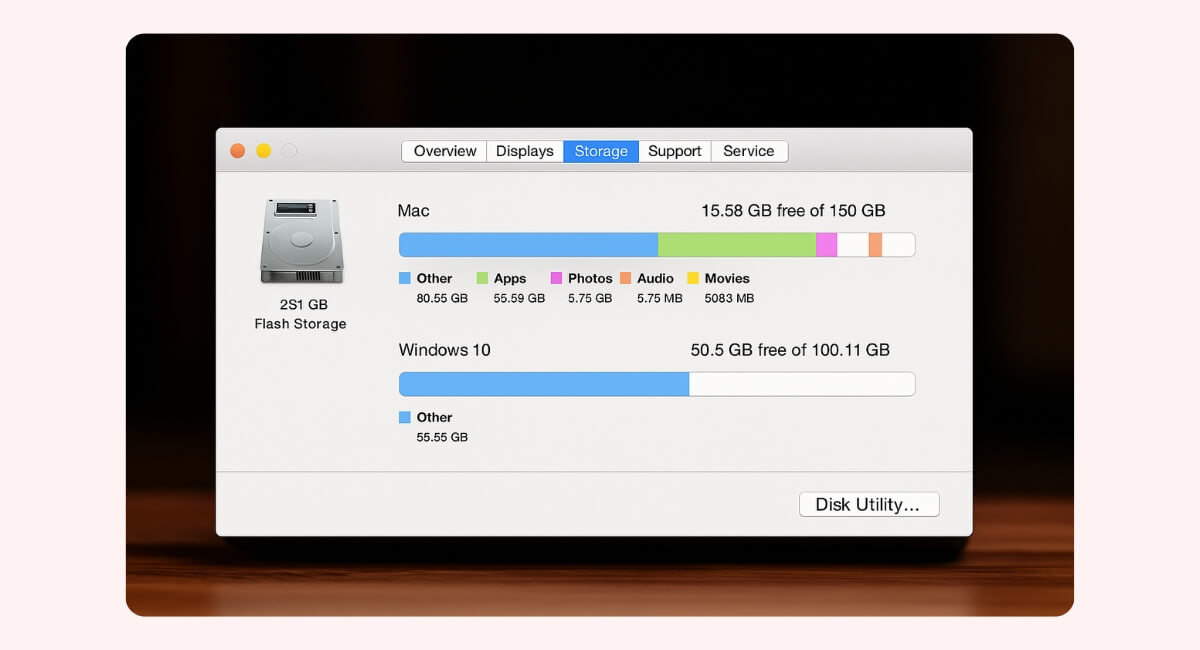Click the green Apps segment of Mac bar
Viewport: 1200px width, 650px height.
point(737,245)
